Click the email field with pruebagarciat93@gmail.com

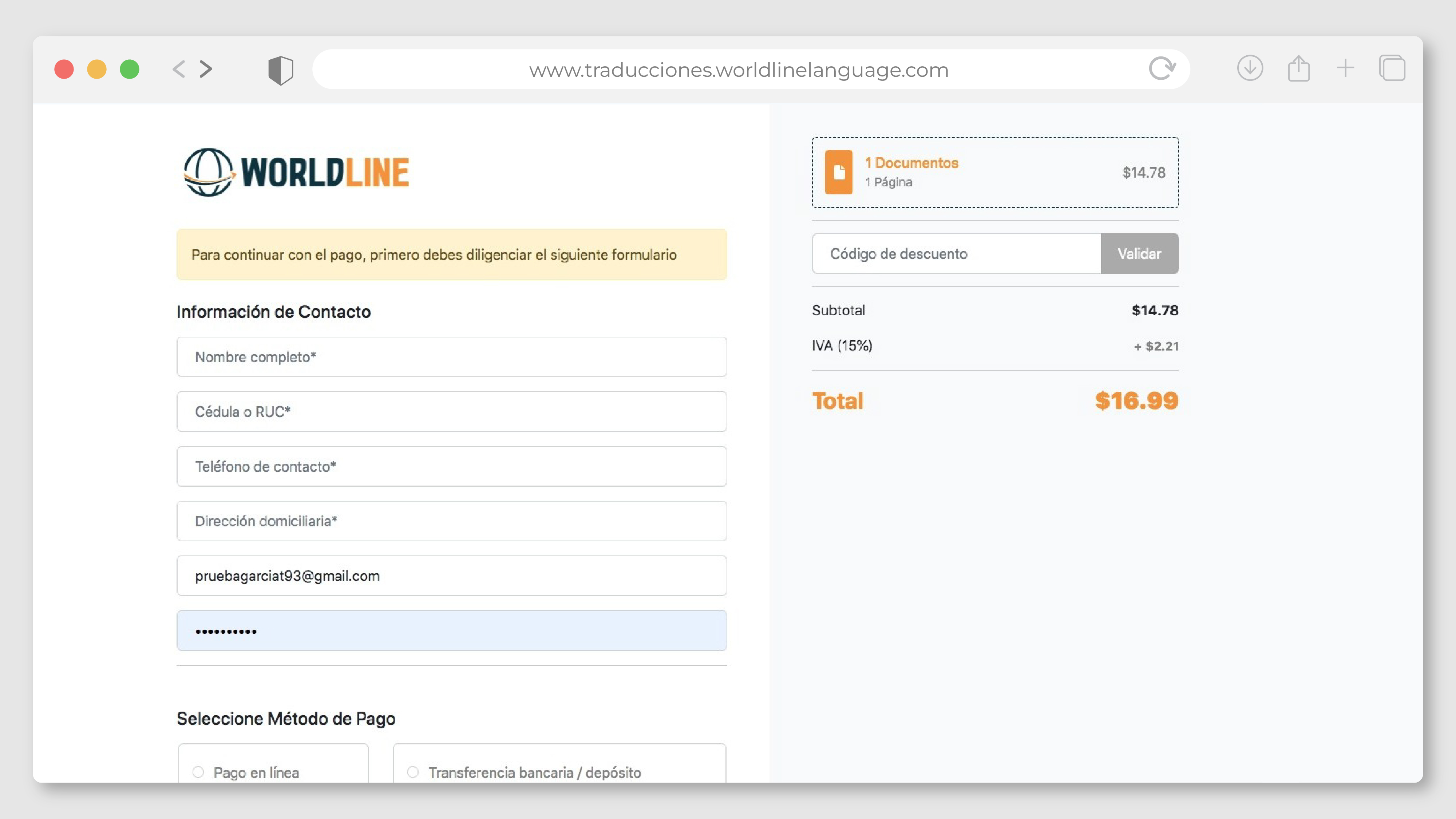click(451, 576)
